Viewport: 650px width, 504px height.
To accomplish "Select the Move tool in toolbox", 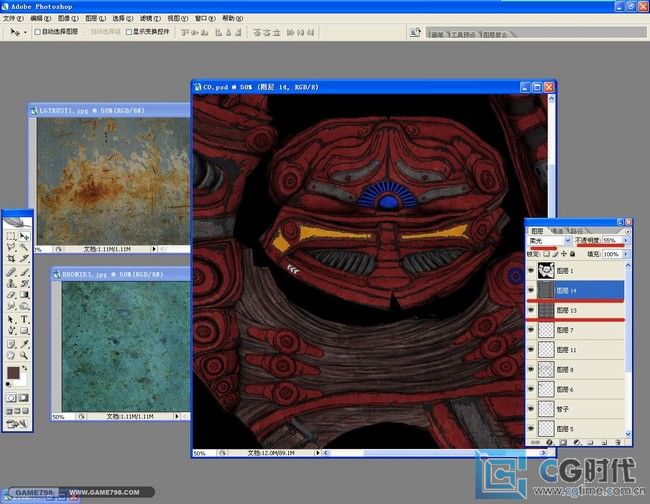I will click(24, 236).
